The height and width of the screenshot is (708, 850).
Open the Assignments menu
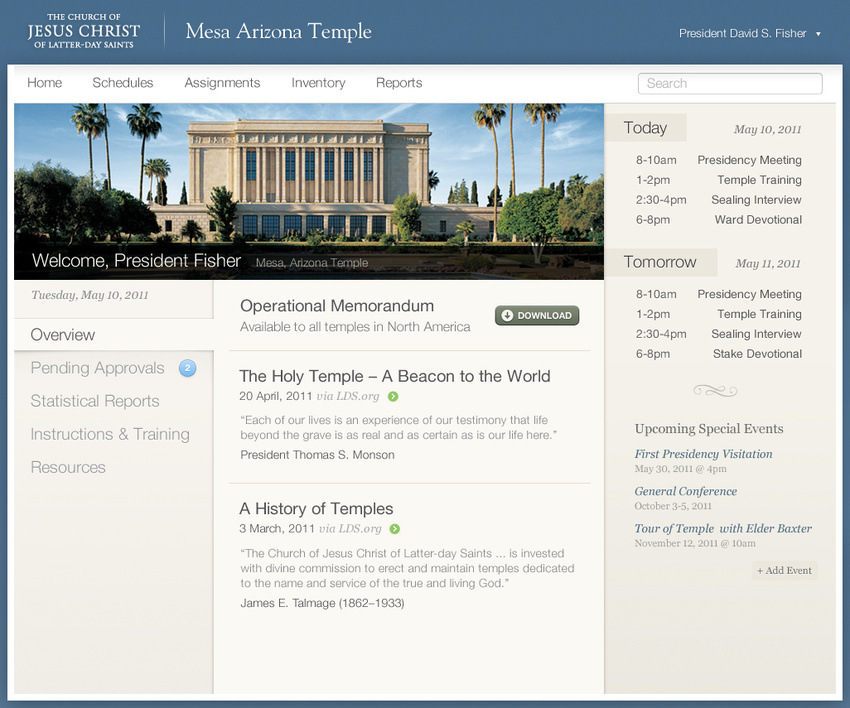pyautogui.click(x=222, y=83)
